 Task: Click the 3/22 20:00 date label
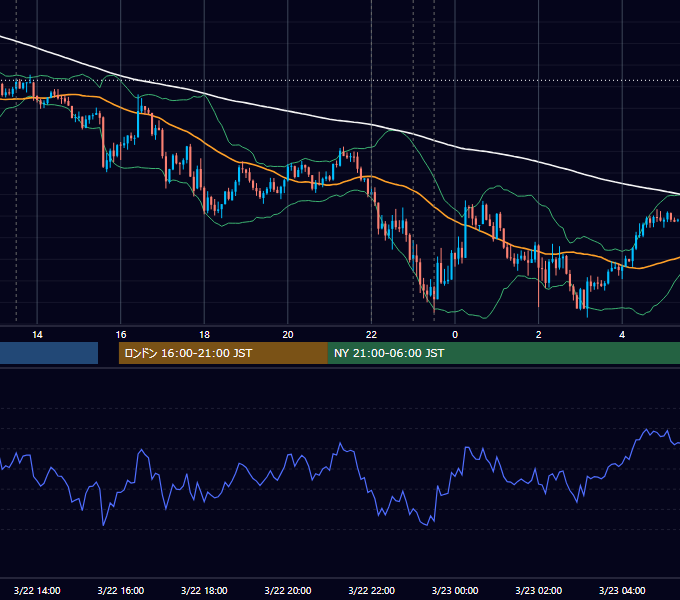pyautogui.click(x=288, y=590)
